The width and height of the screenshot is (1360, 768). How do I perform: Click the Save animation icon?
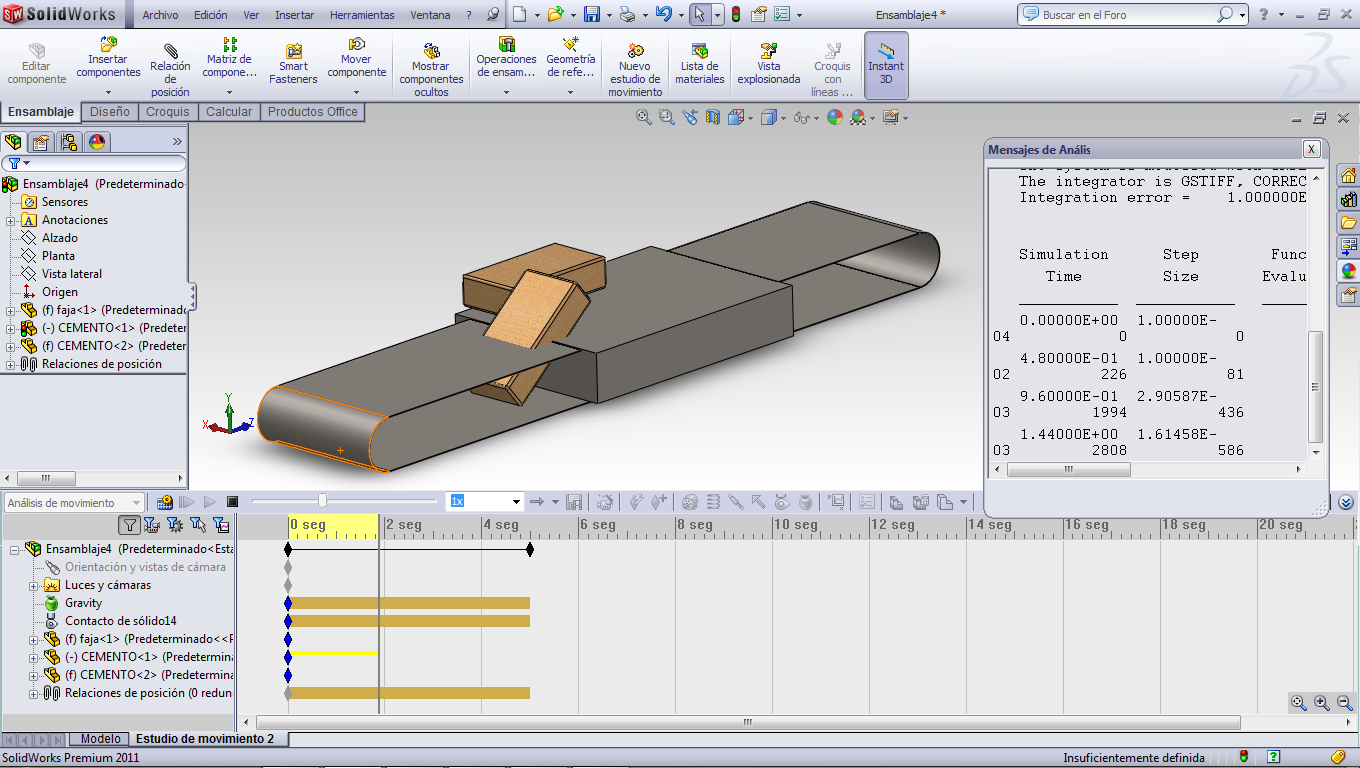coord(574,502)
